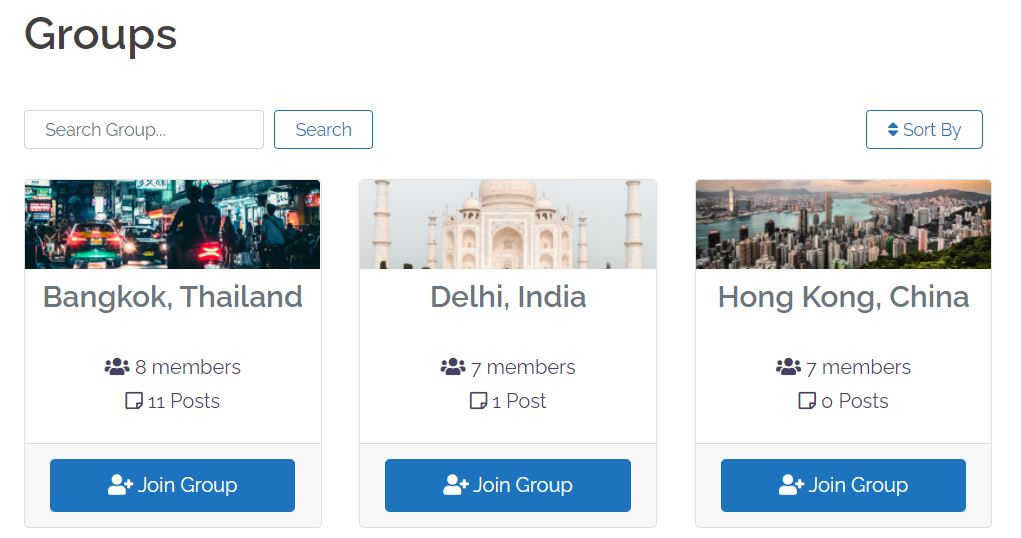Focus the Search Group input field
The height and width of the screenshot is (538, 1021).
144,130
